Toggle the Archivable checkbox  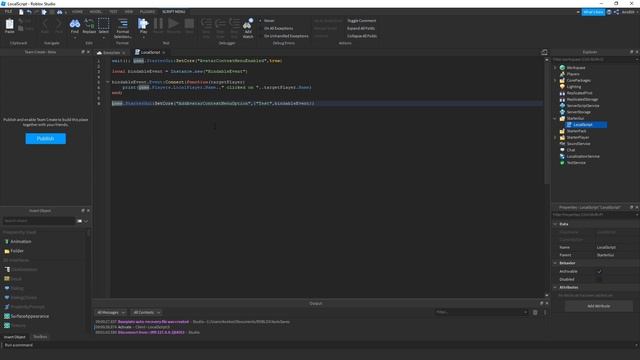tap(599, 271)
